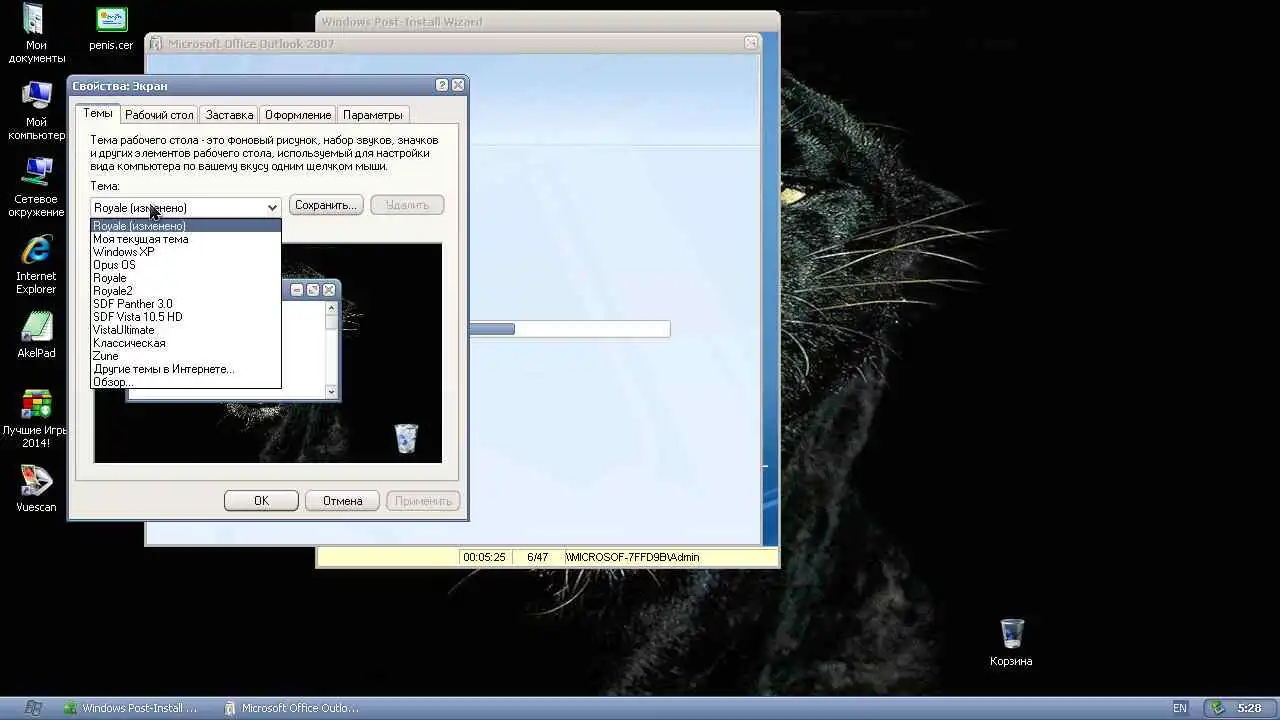
Task: Click the EN language indicator
Action: pos(1180,708)
